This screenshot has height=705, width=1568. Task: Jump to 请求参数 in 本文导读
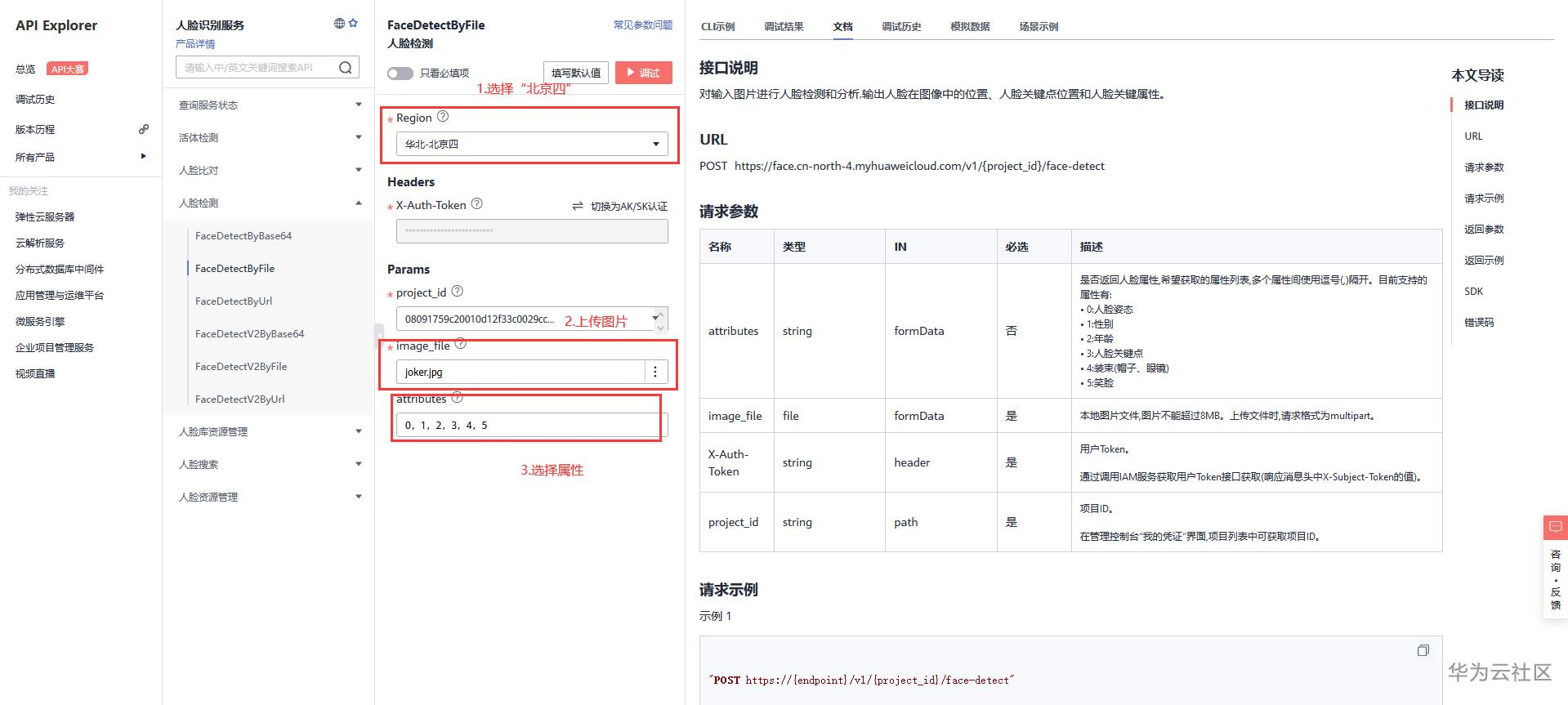[1484, 167]
